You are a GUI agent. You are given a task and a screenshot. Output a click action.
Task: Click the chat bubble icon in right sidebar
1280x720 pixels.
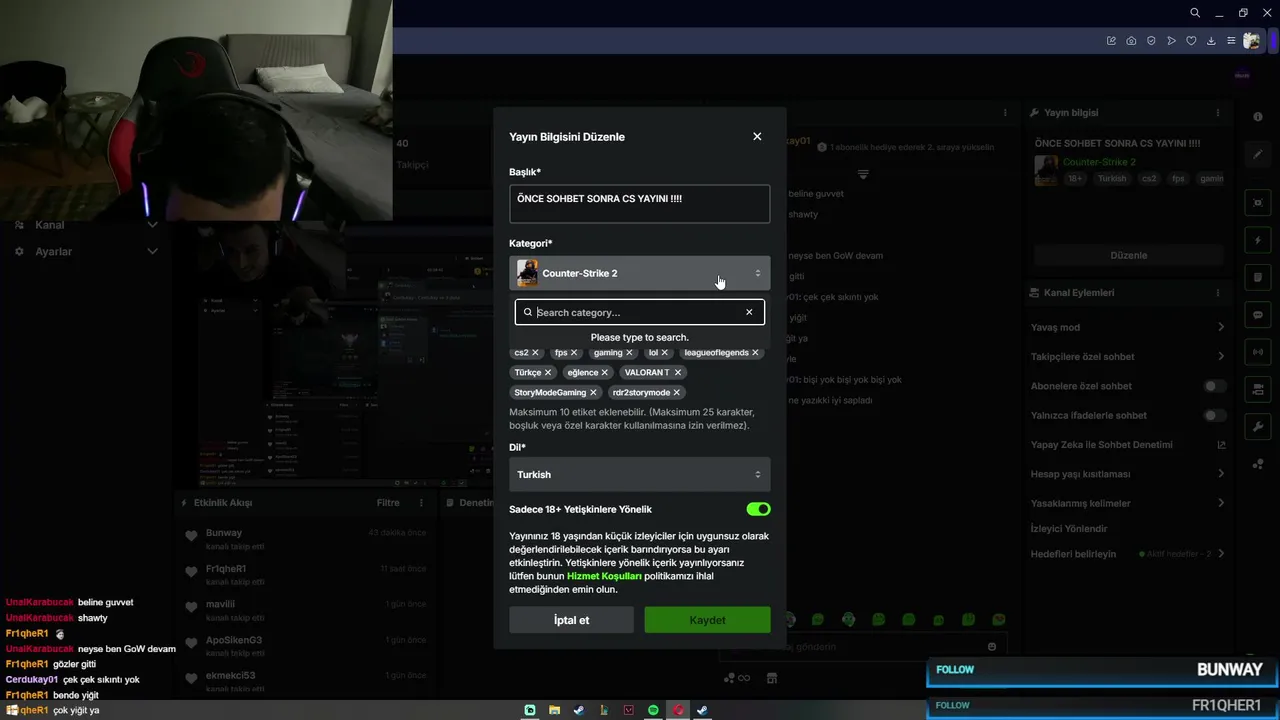(x=1258, y=315)
